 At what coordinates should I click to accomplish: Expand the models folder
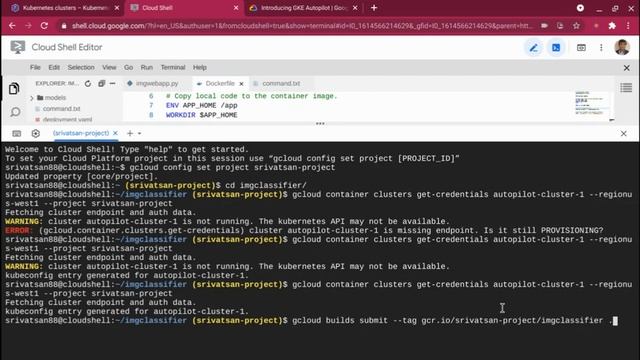(51, 98)
